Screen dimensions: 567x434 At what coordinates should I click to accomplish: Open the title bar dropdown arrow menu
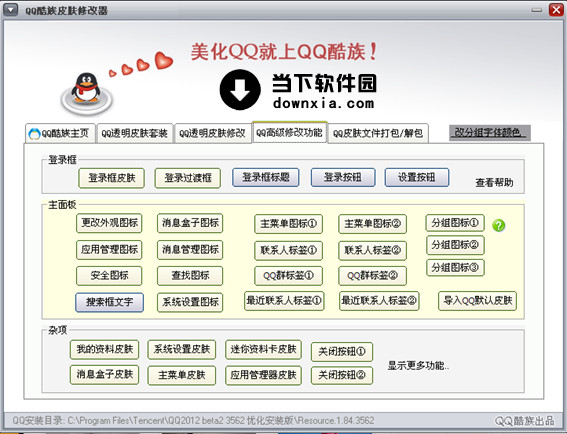pos(10,9)
